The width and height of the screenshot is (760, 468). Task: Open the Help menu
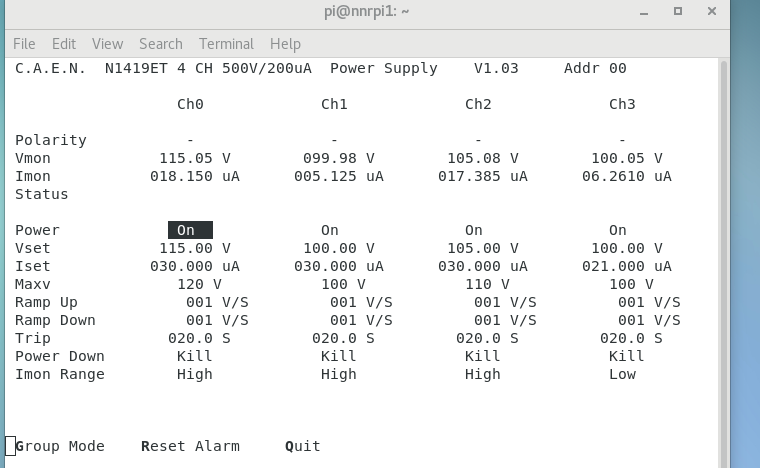tap(285, 44)
